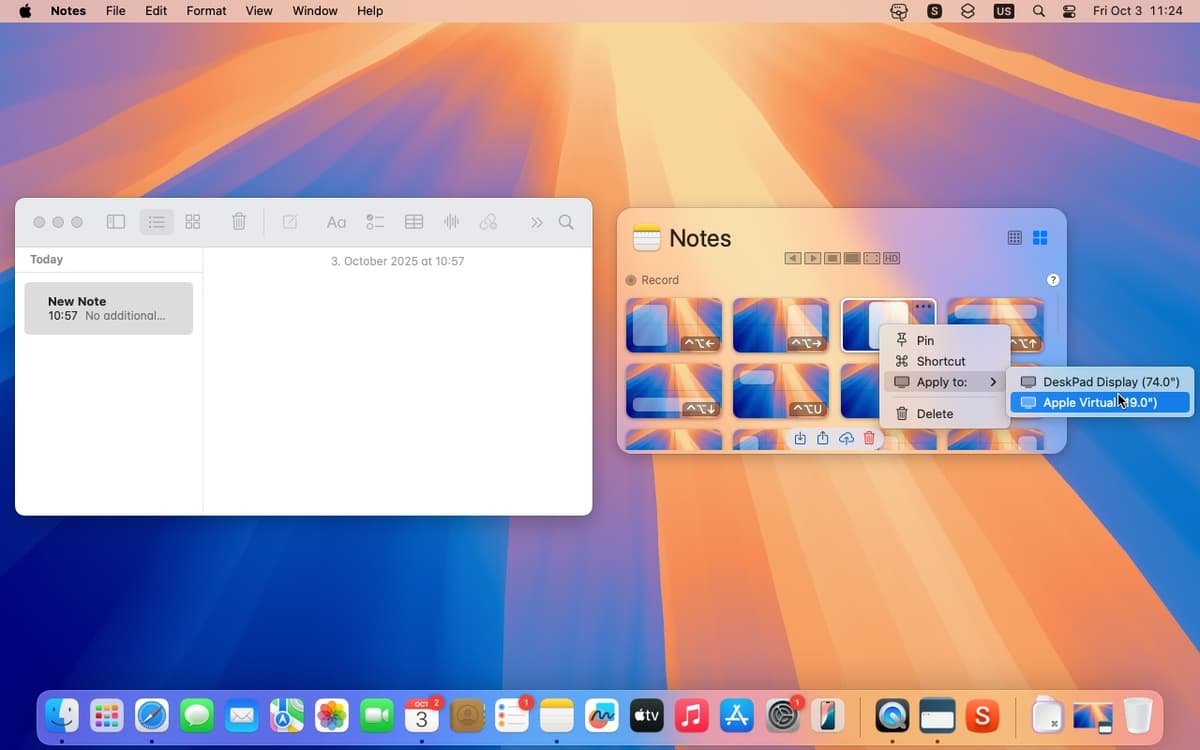Click the chevron overflow in Notes toolbar
This screenshot has height=750, width=1200.
click(537, 222)
